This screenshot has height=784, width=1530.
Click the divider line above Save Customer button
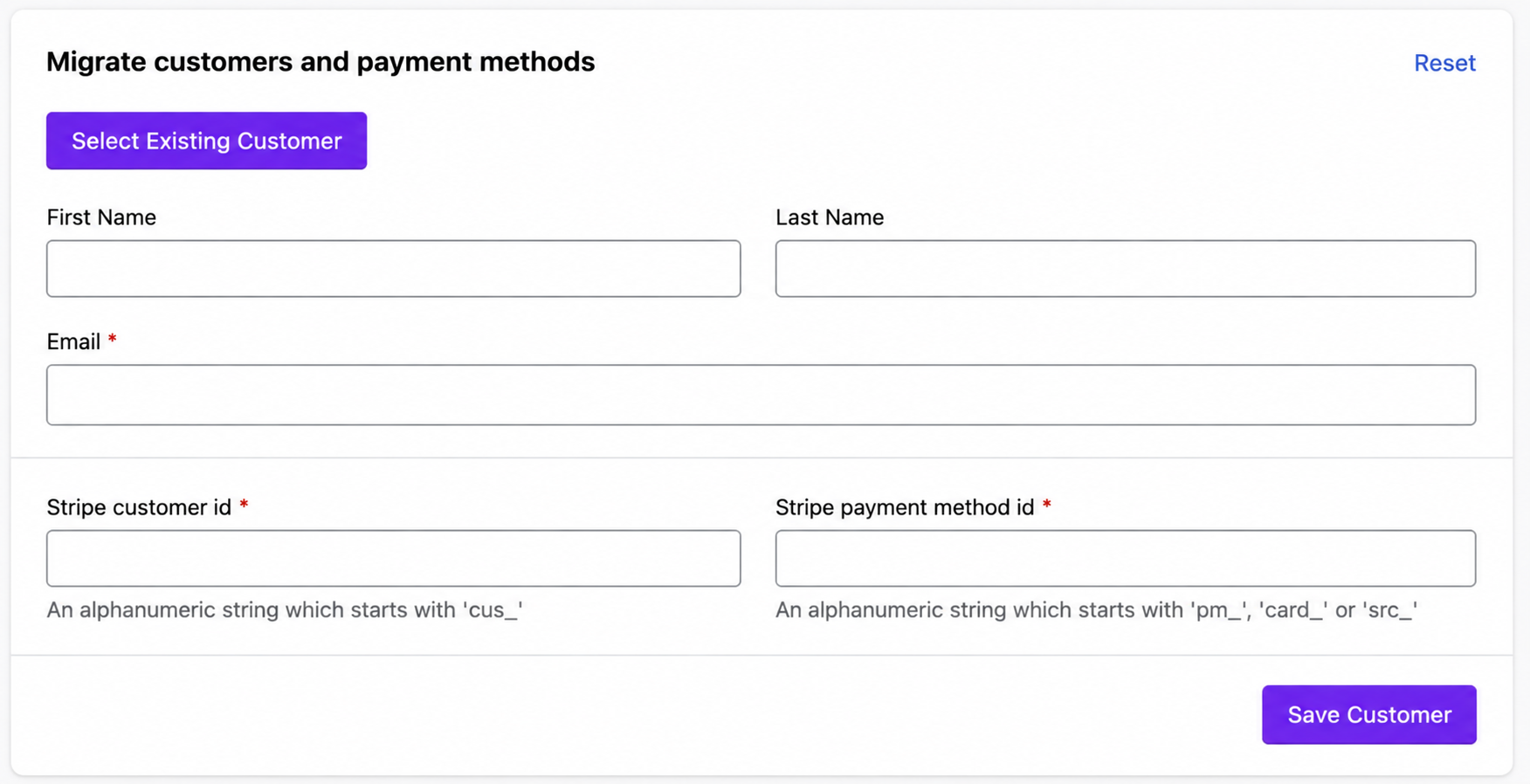coord(762,655)
